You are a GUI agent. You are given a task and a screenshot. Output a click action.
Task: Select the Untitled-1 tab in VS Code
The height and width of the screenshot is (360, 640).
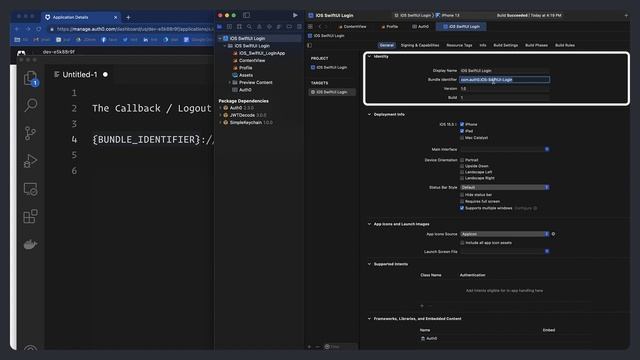pyautogui.click(x=80, y=75)
